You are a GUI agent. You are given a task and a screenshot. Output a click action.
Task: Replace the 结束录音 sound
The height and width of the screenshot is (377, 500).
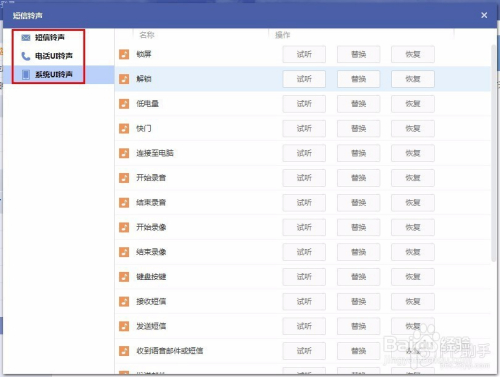(359, 203)
